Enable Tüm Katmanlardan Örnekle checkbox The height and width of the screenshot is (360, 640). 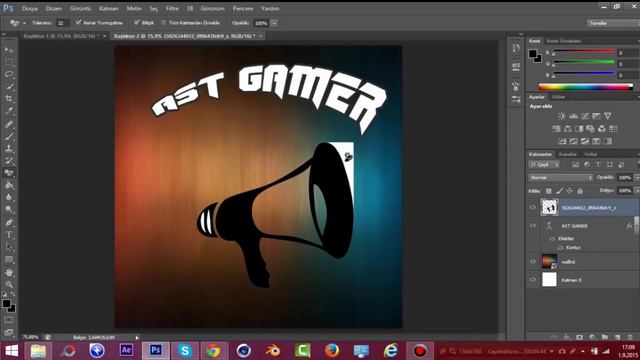[163, 23]
